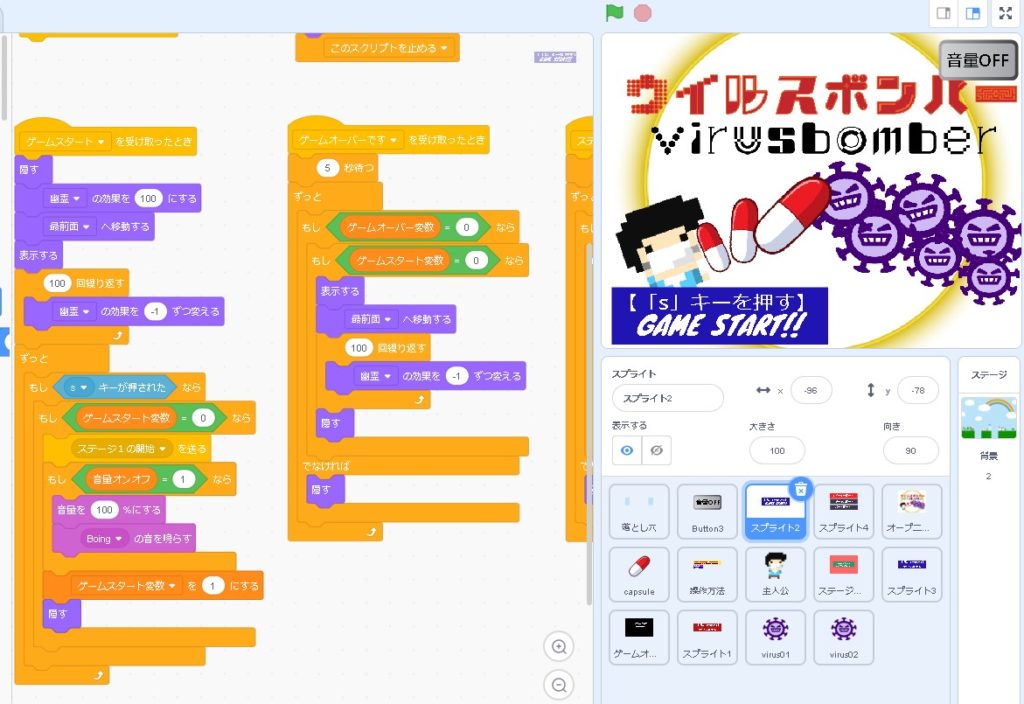Open the このスクリプトを止める dropdown
Image resolution: width=1024 pixels, height=704 pixels.
tap(442, 47)
